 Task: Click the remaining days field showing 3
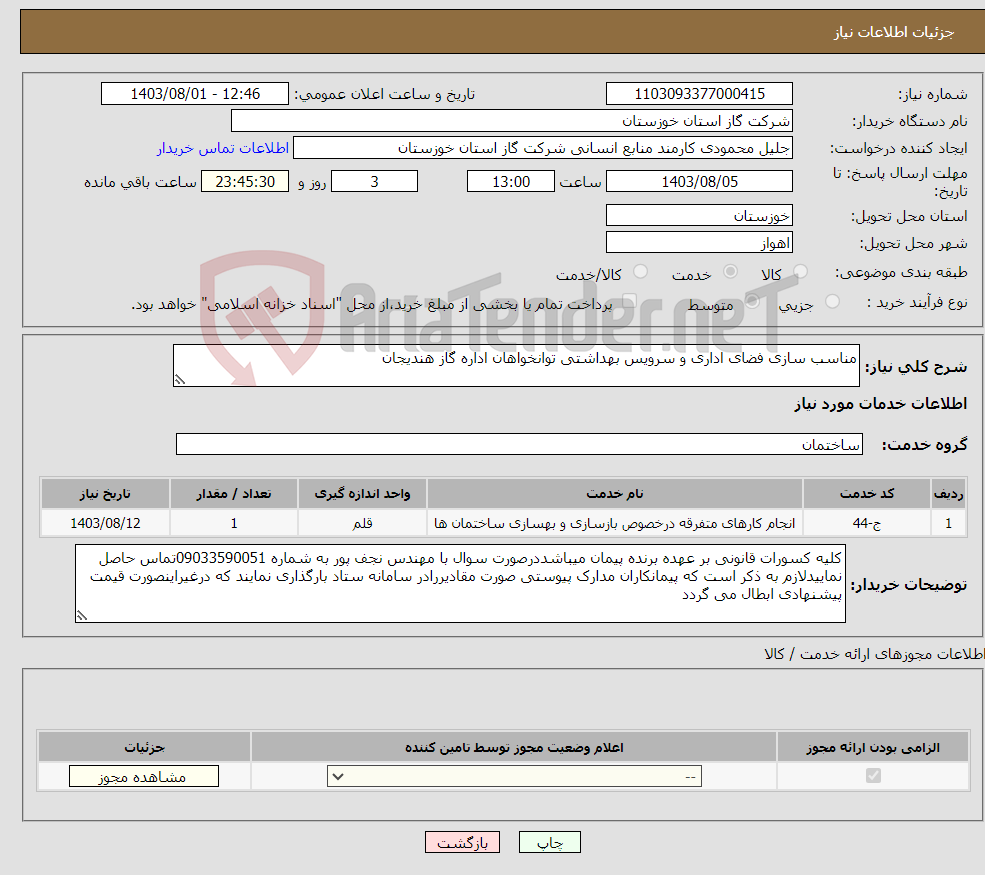click(x=374, y=182)
